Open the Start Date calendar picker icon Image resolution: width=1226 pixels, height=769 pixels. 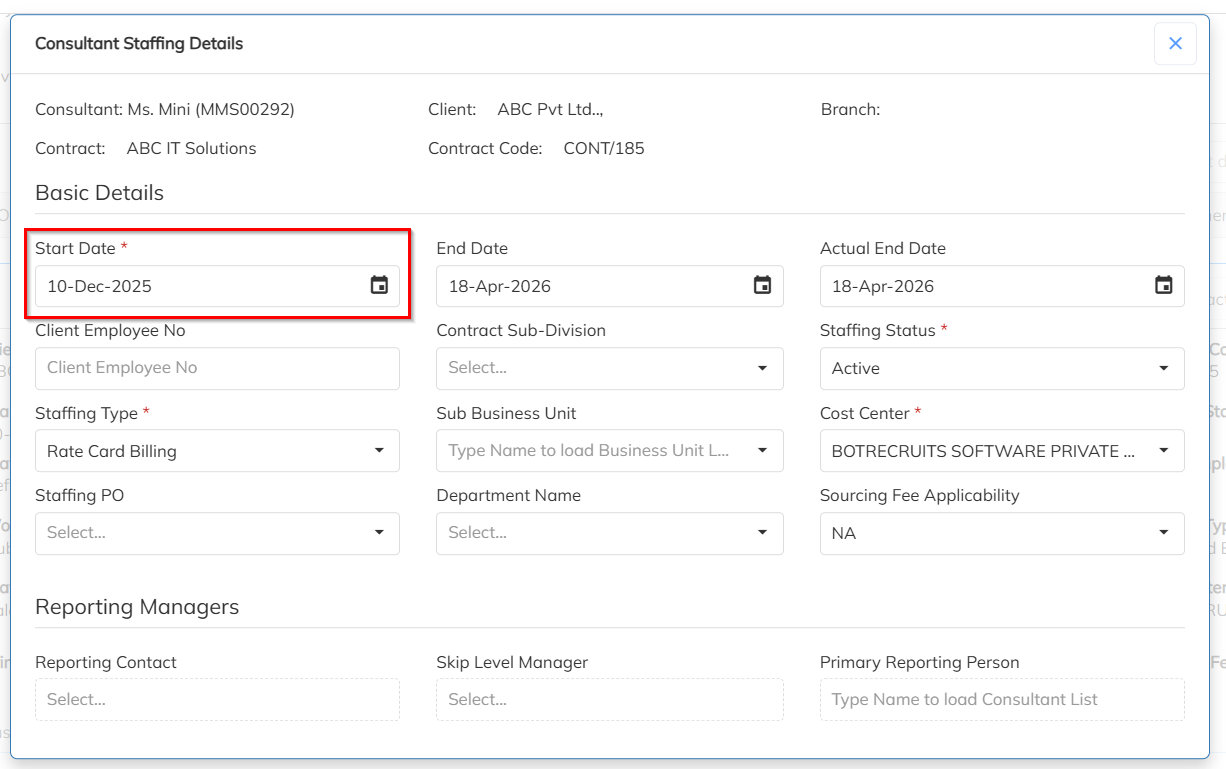(x=379, y=286)
